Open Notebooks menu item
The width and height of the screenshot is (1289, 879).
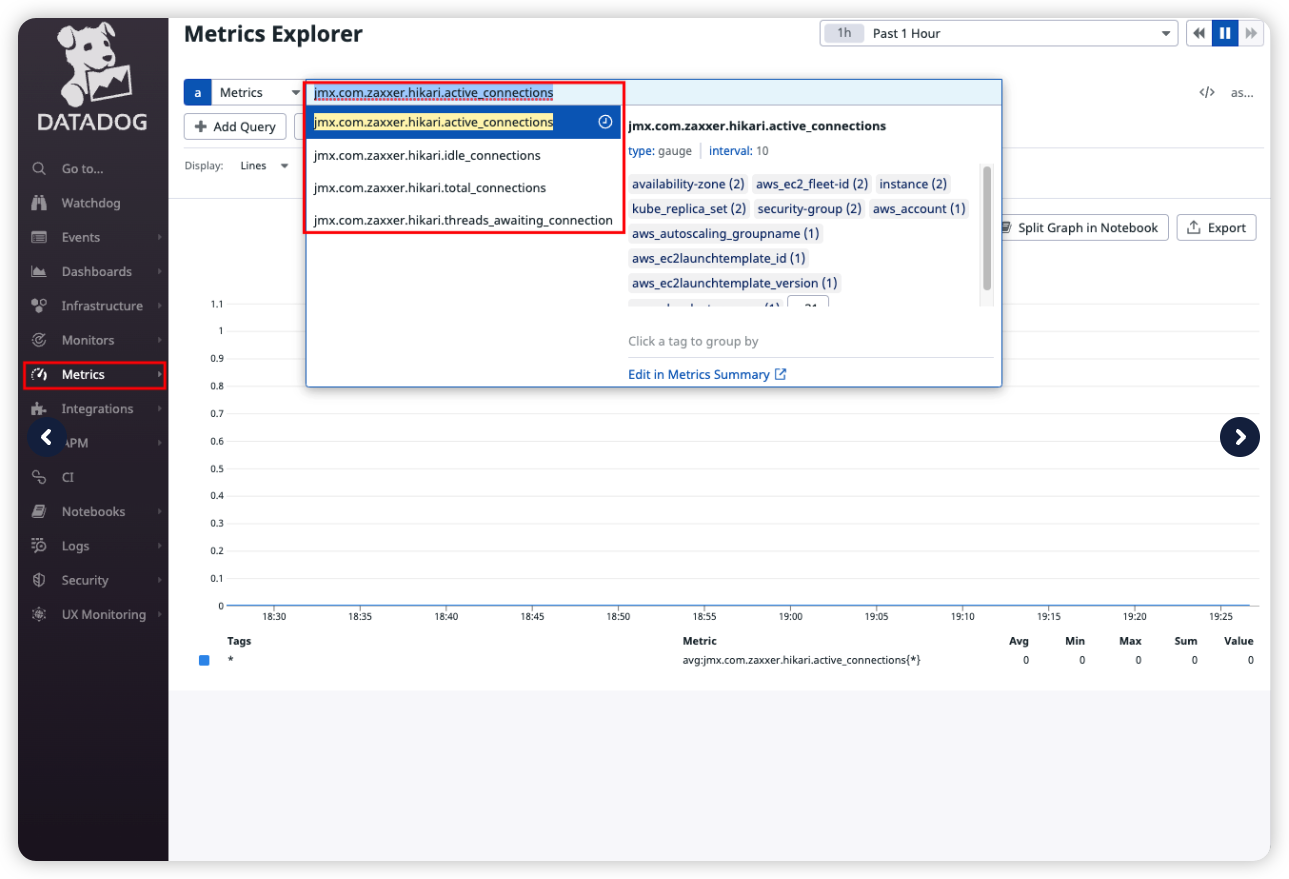pos(93,512)
